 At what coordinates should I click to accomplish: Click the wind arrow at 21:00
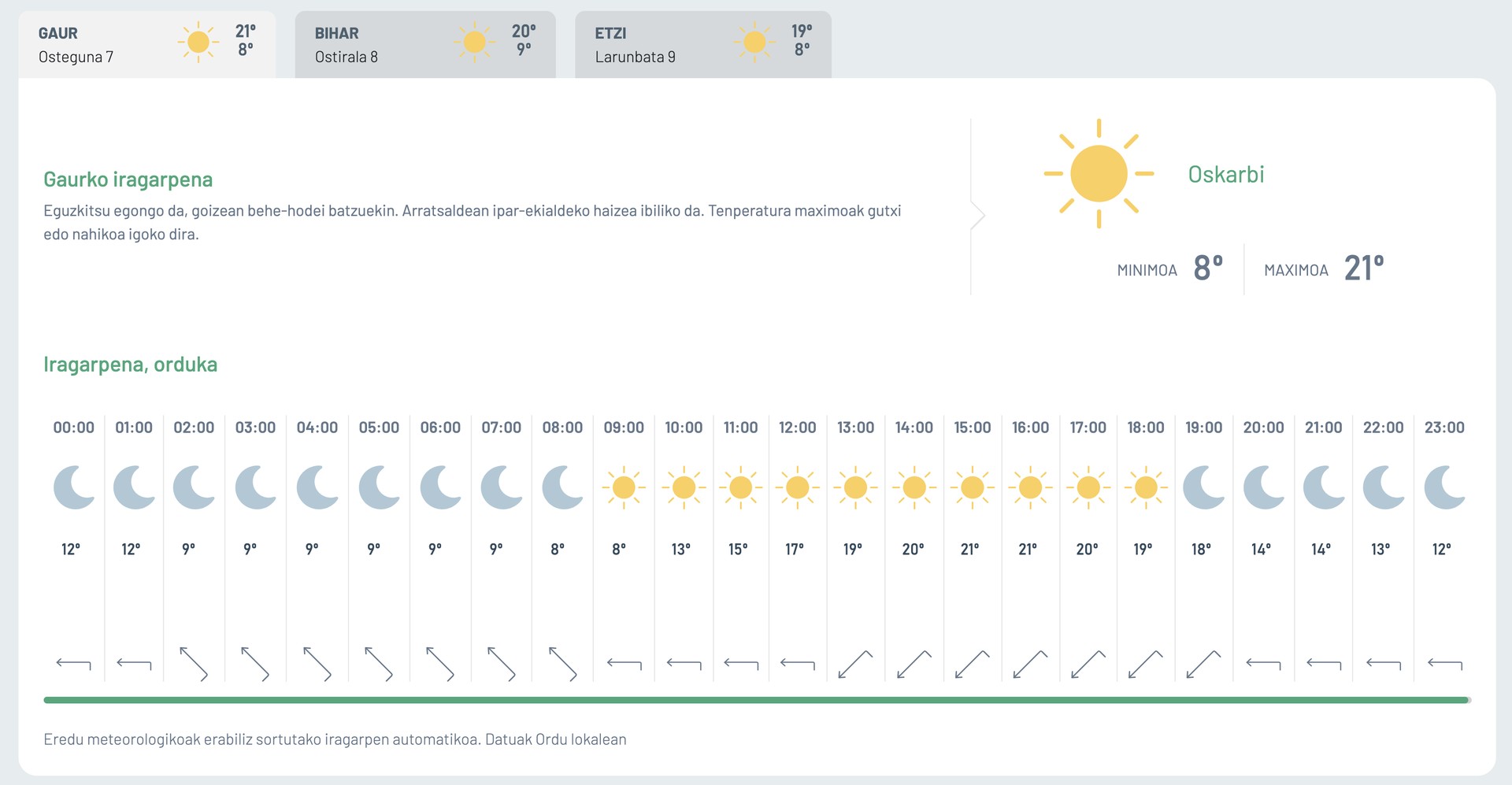click(x=1324, y=665)
